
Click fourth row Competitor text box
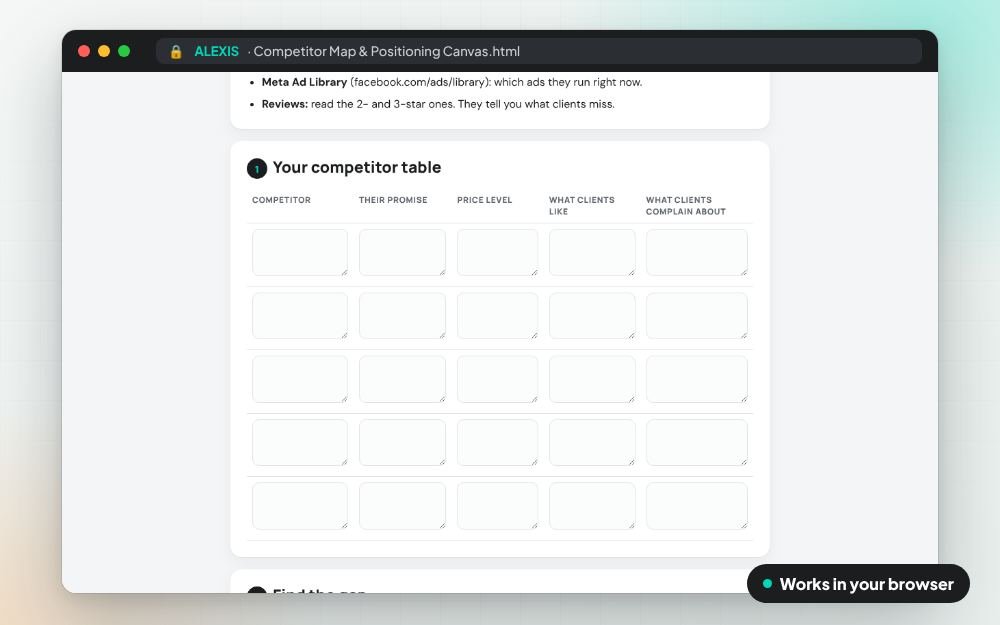click(300, 443)
